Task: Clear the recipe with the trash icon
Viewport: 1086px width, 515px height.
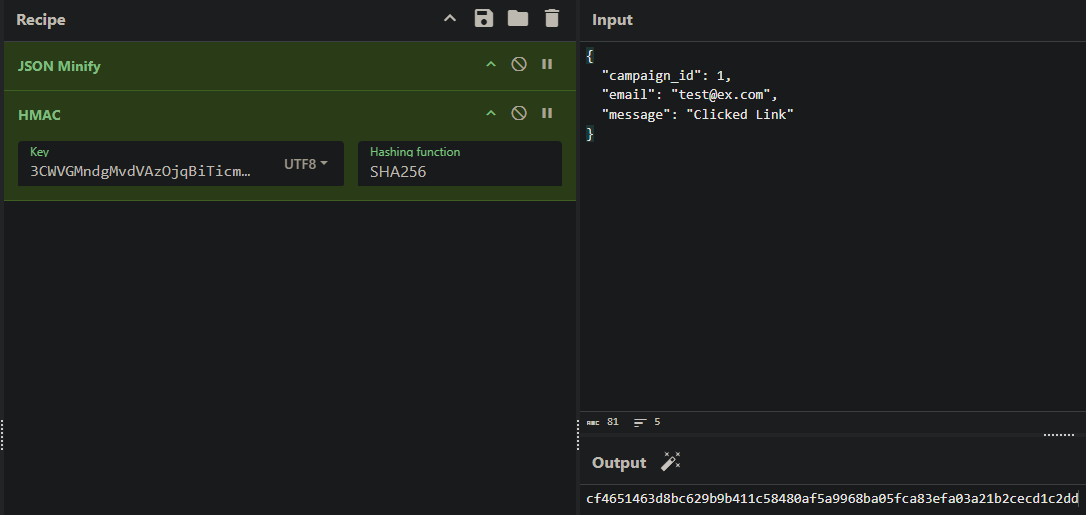Action: pos(551,19)
